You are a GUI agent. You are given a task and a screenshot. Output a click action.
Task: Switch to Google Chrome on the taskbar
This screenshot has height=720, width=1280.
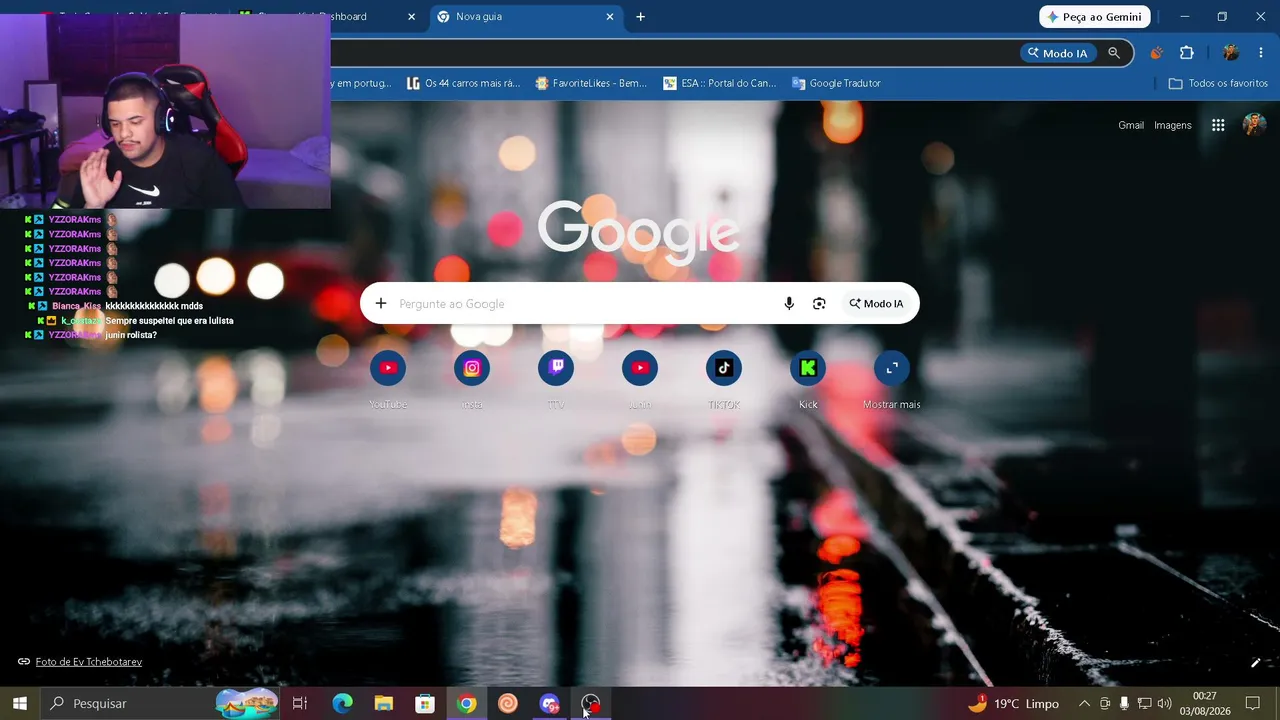coord(467,704)
